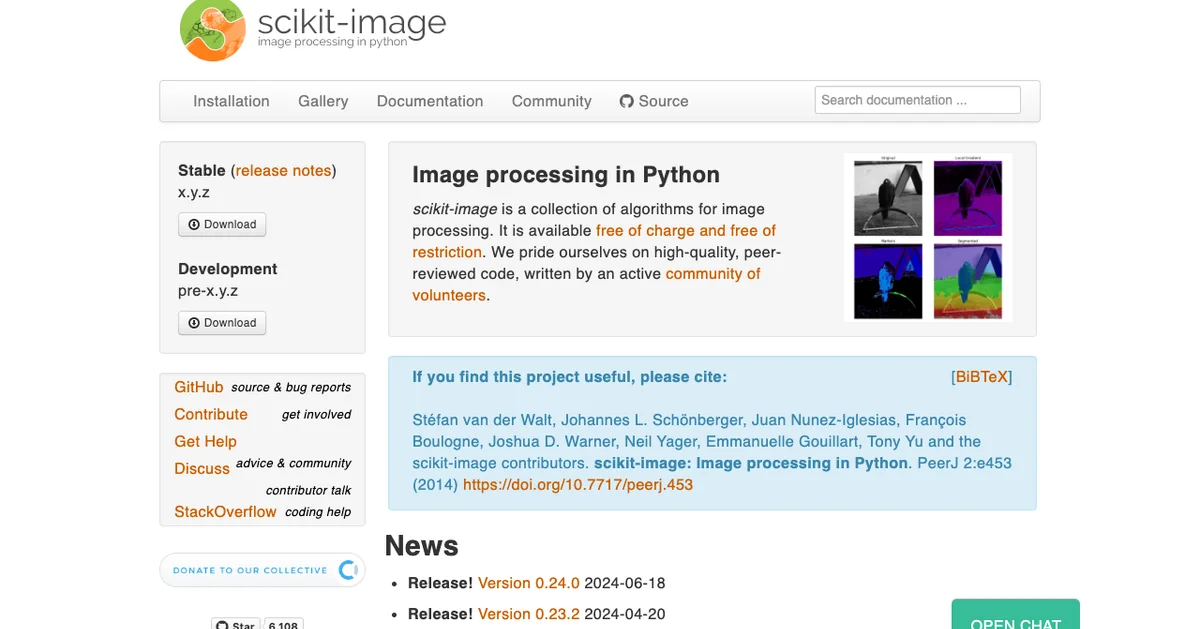The height and width of the screenshot is (629, 1200).
Task: Open the Discuss sidebar link
Action: (x=202, y=468)
